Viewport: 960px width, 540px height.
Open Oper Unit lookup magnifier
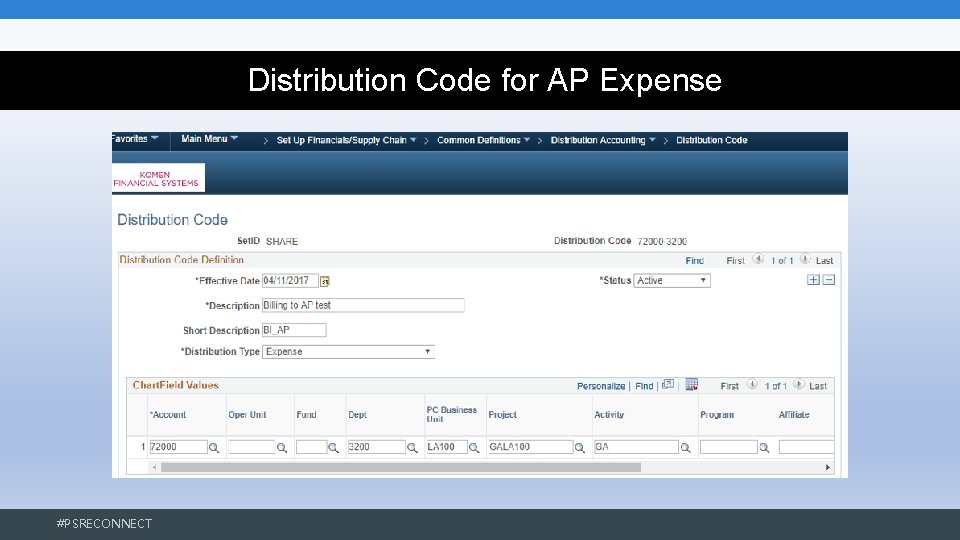pyautogui.click(x=282, y=448)
